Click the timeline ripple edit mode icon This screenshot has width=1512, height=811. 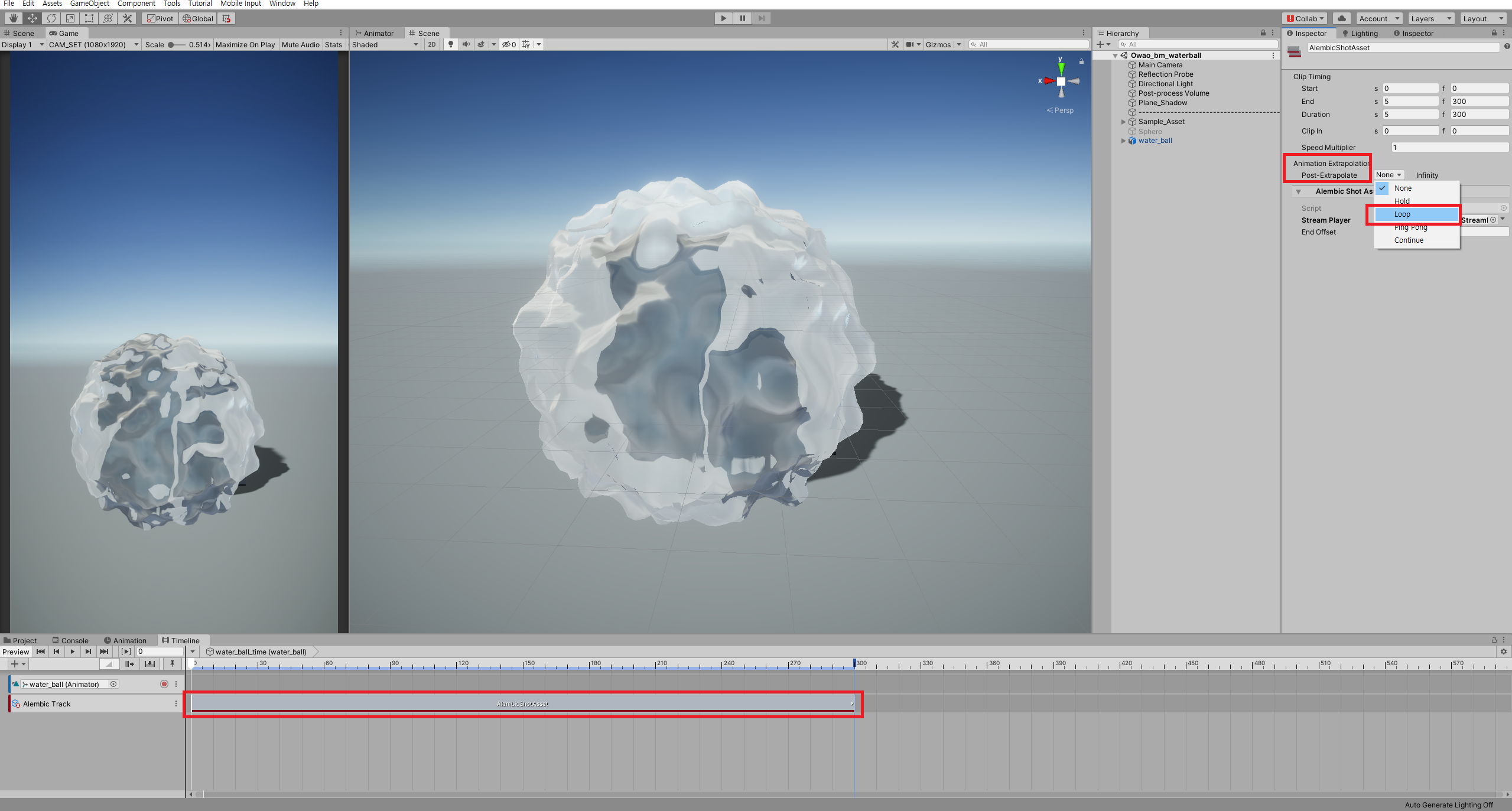pos(129,664)
